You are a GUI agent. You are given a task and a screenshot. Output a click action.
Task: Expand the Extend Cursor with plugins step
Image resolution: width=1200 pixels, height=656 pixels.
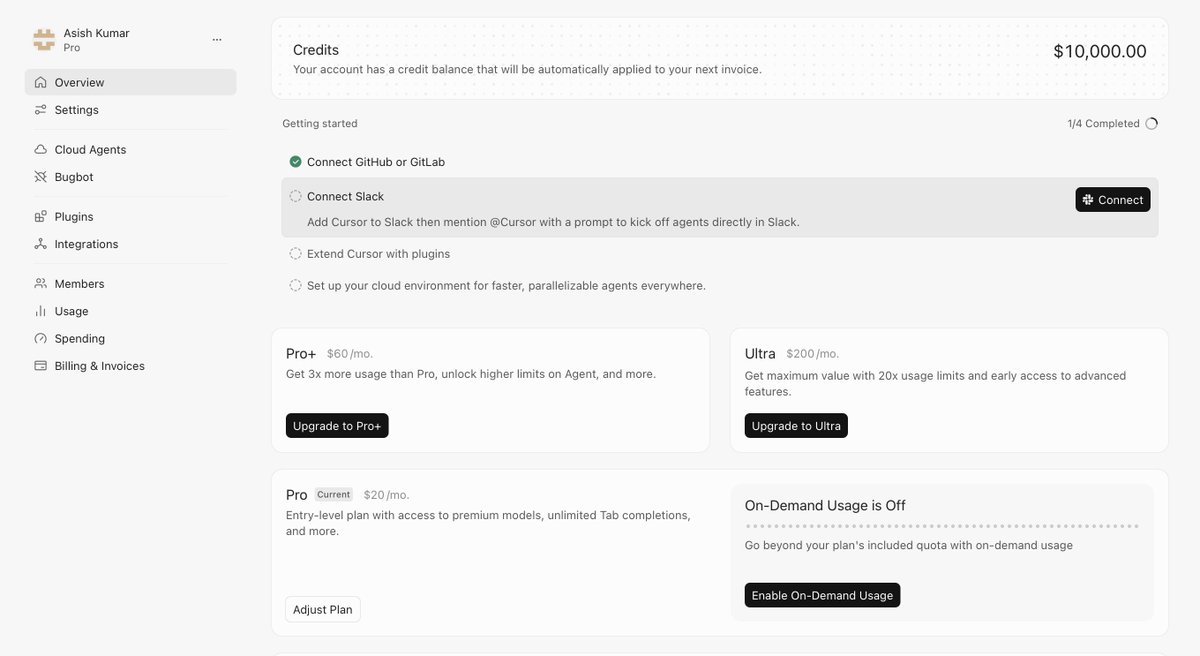(720, 254)
